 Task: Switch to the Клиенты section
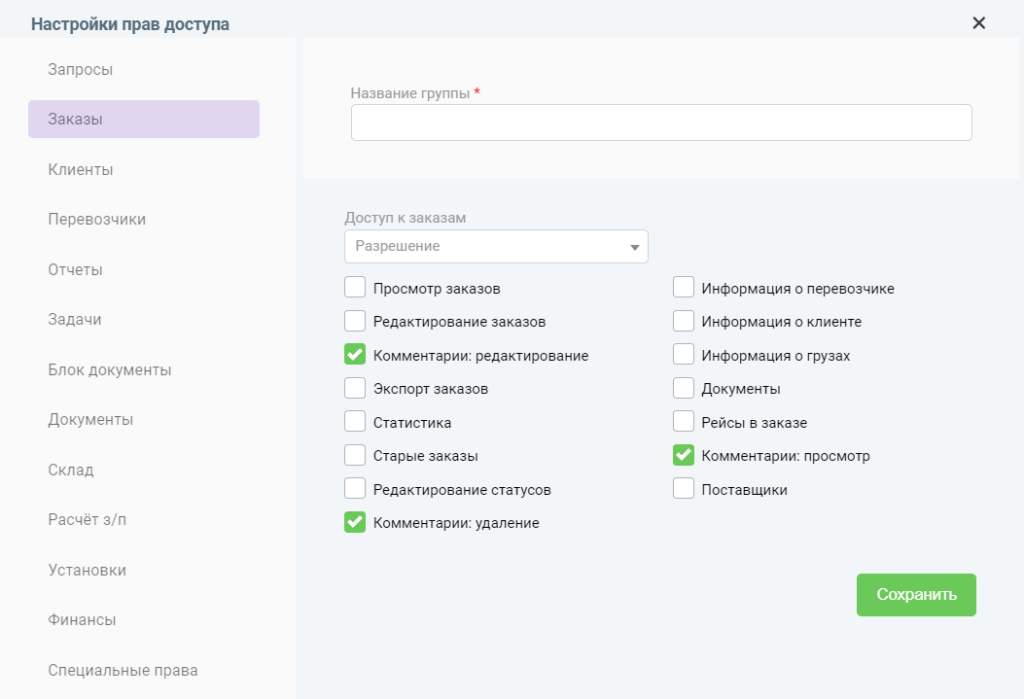tap(80, 169)
